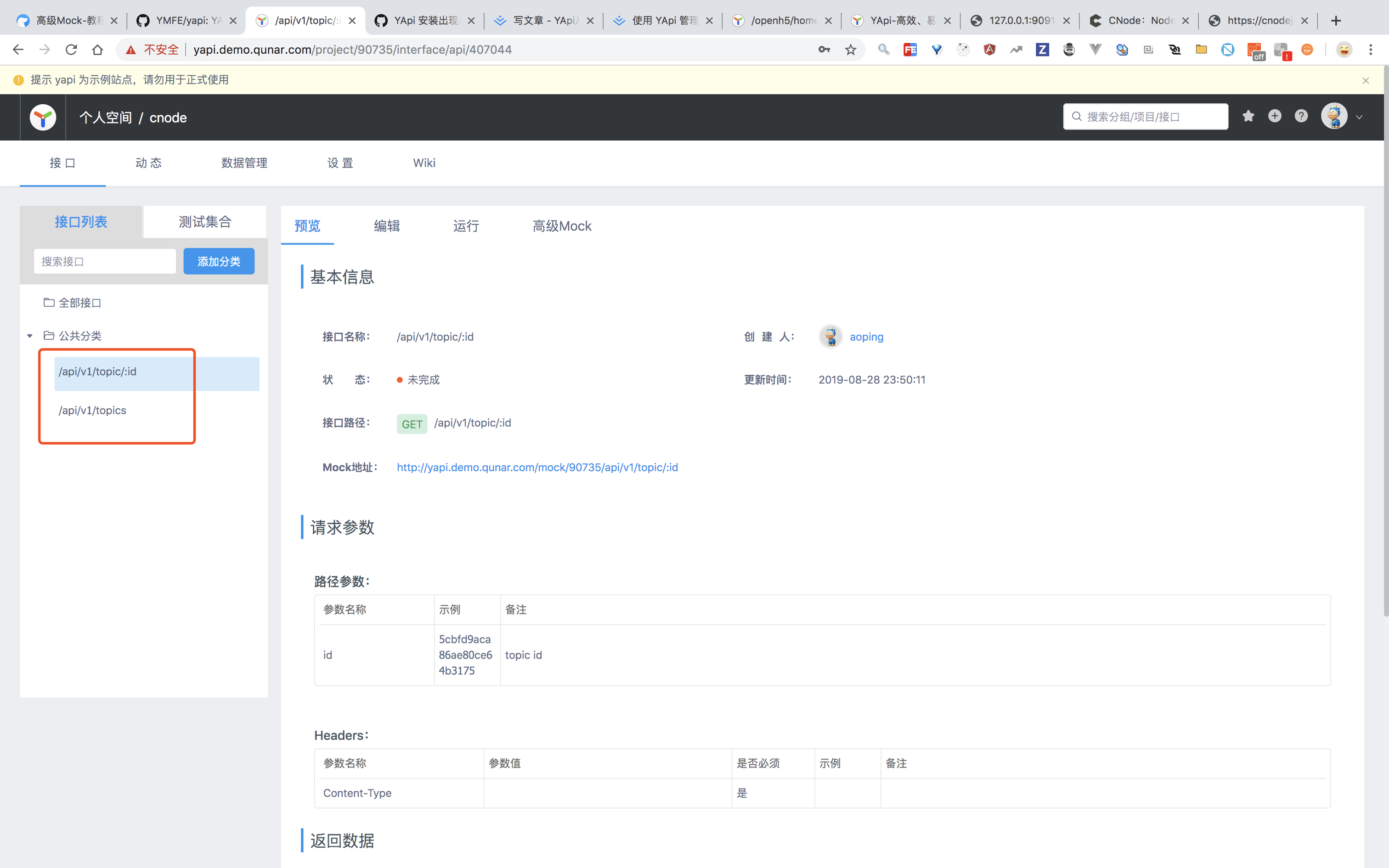Open a new browser tab with plus
Screen dimensions: 1389x868
[1336, 21]
